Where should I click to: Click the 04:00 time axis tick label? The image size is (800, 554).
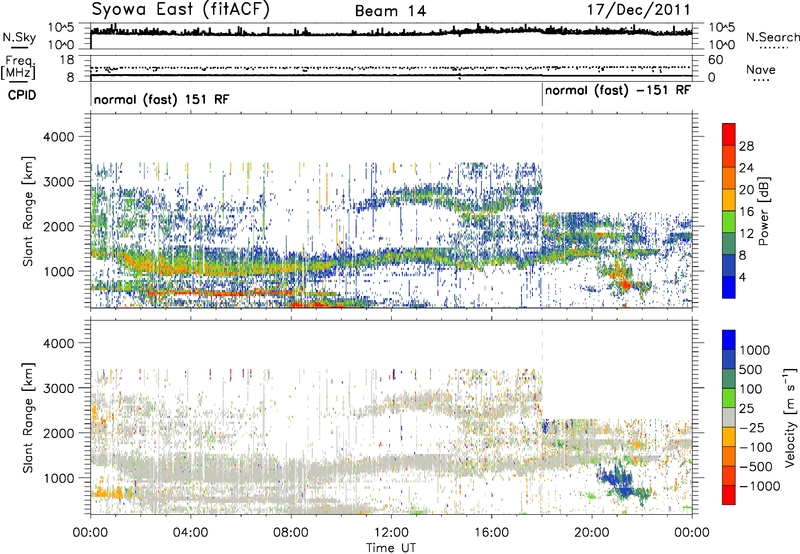click(190, 533)
